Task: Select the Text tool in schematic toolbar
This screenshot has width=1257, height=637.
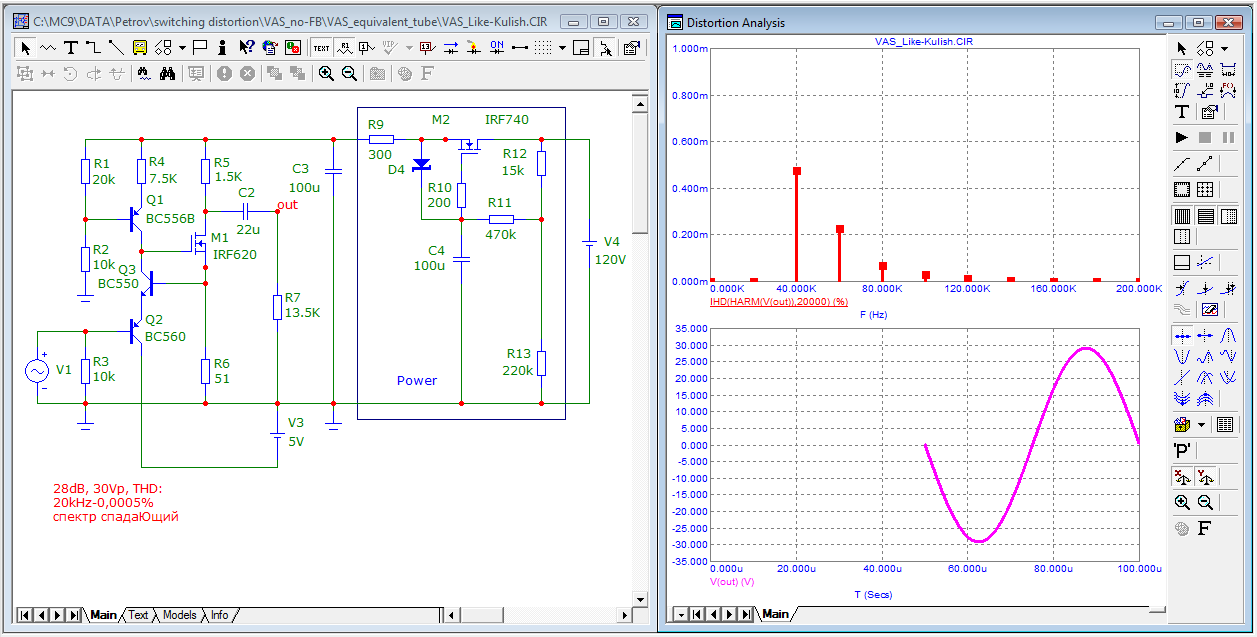Action: pos(71,48)
